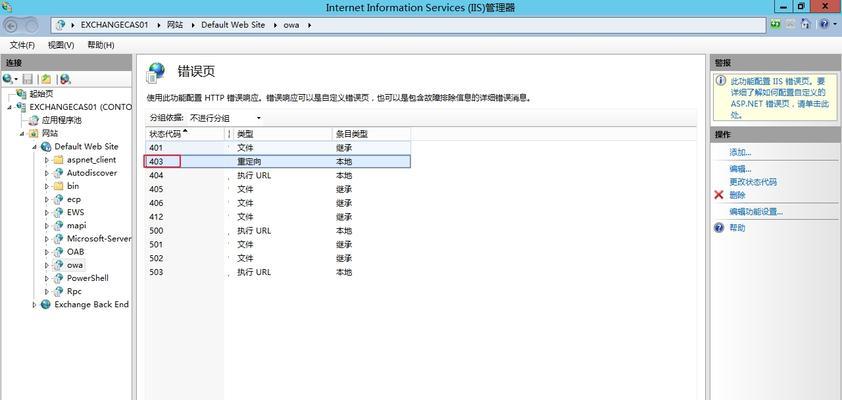Open the 视图(V) menu
Image resolution: width=842 pixels, height=400 pixels.
[61, 45]
